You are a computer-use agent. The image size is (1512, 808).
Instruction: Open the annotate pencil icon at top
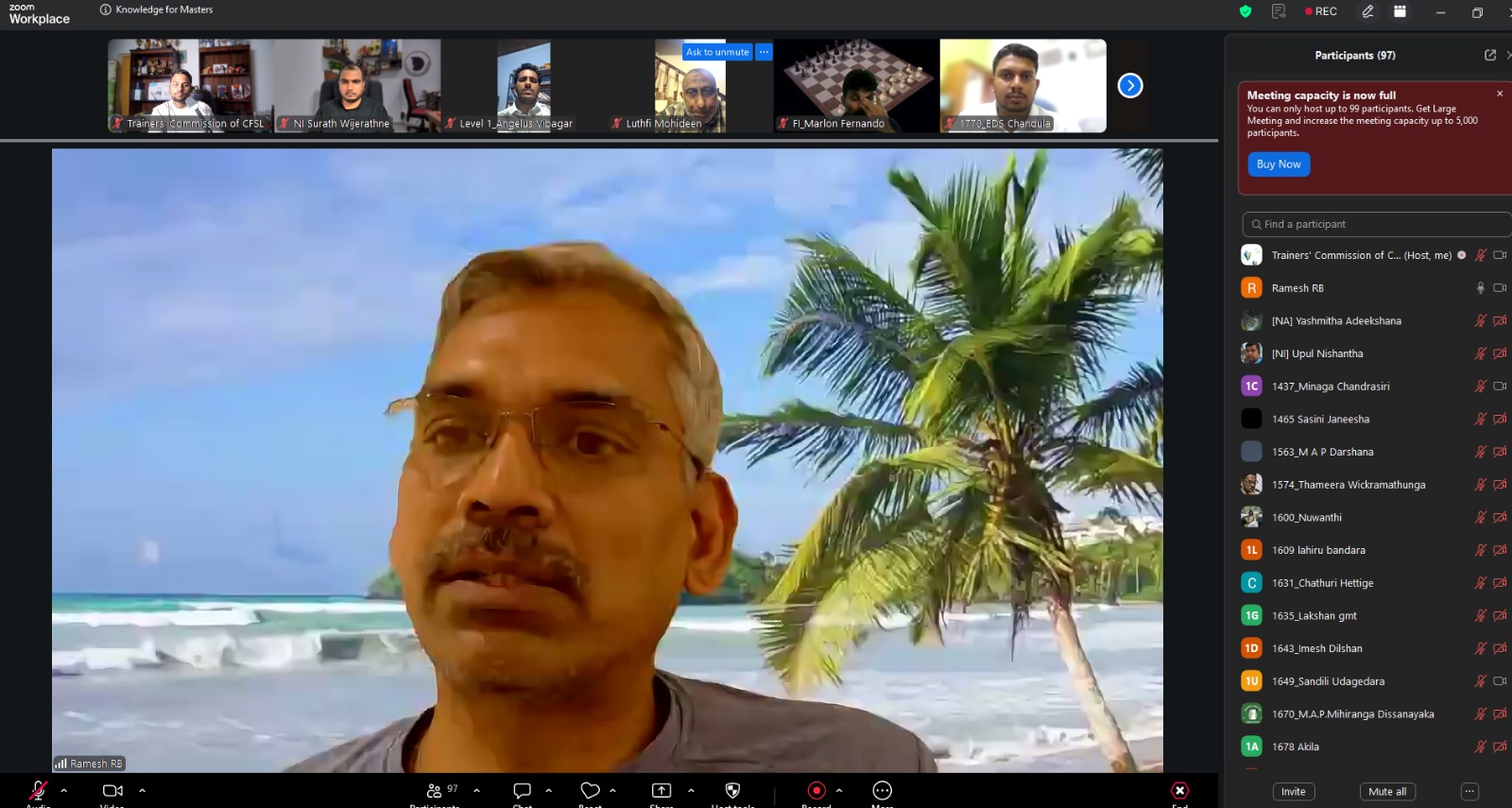pyautogui.click(x=1367, y=11)
